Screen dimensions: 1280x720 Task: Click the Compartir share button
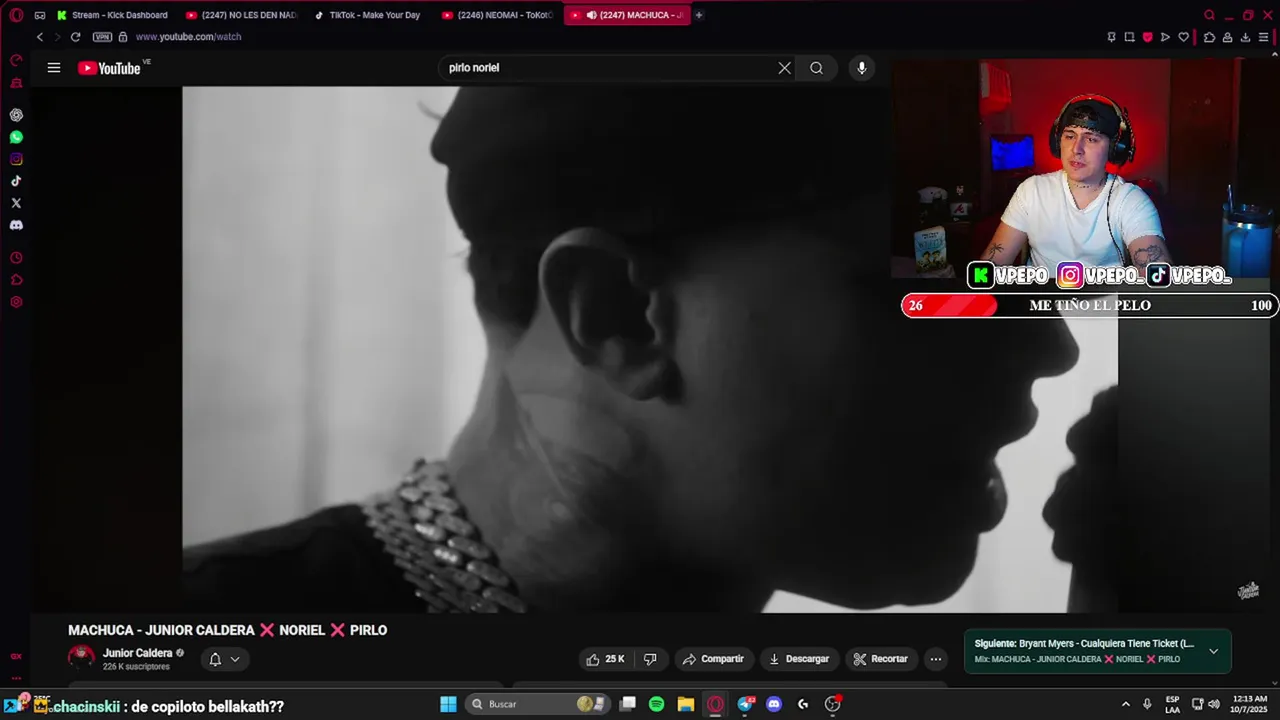(x=713, y=659)
